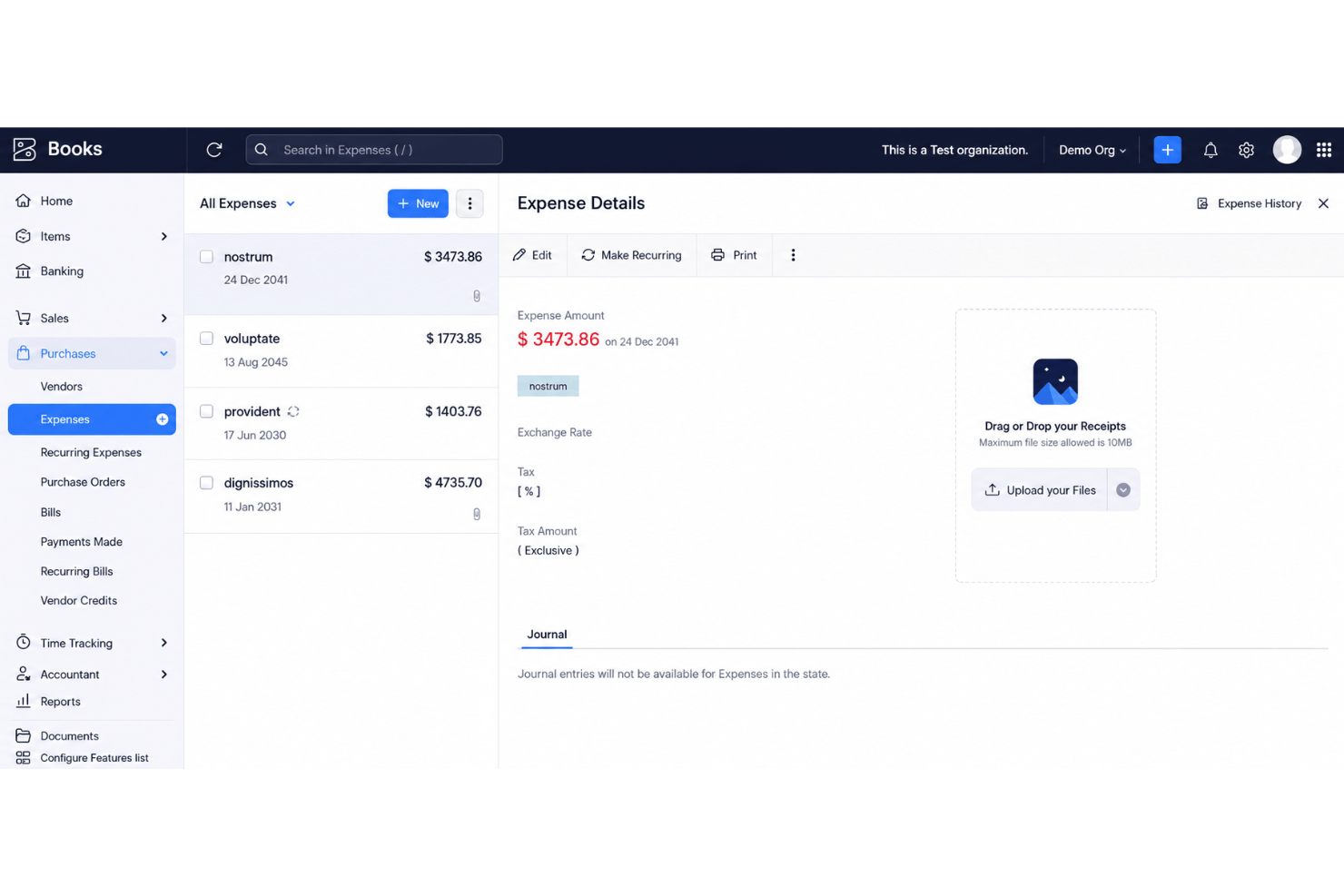1344x896 pixels.
Task: Click the receipt image placeholder
Action: point(1055,381)
